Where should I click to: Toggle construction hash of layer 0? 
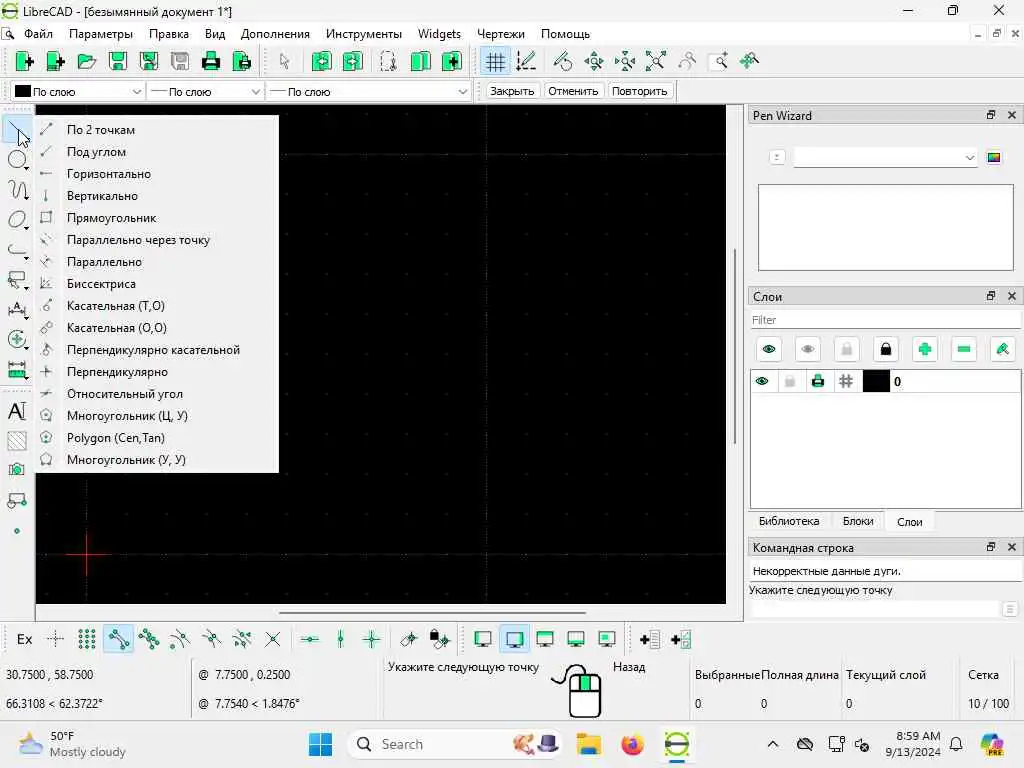click(x=846, y=381)
